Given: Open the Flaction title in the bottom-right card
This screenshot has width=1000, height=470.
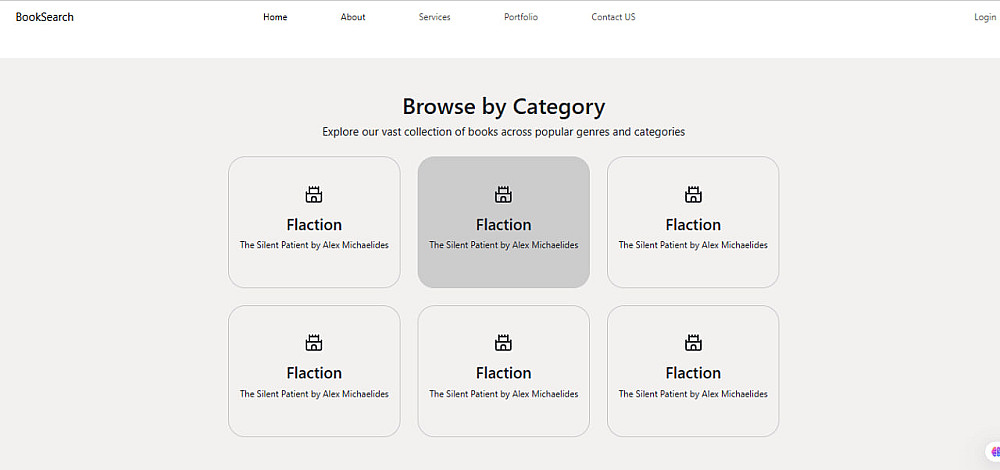Looking at the screenshot, I should pos(693,373).
